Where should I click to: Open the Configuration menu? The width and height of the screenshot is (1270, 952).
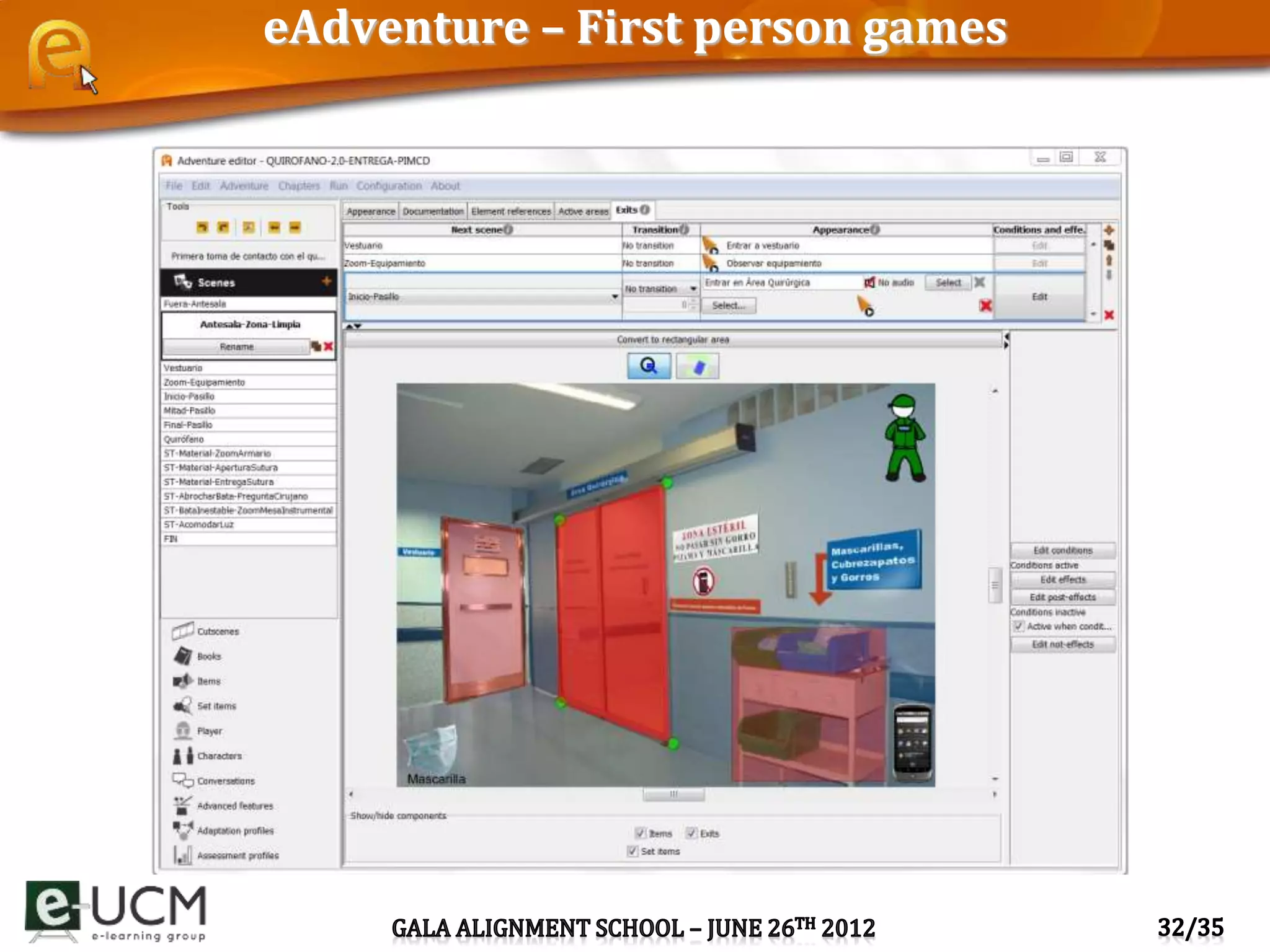pos(389,186)
